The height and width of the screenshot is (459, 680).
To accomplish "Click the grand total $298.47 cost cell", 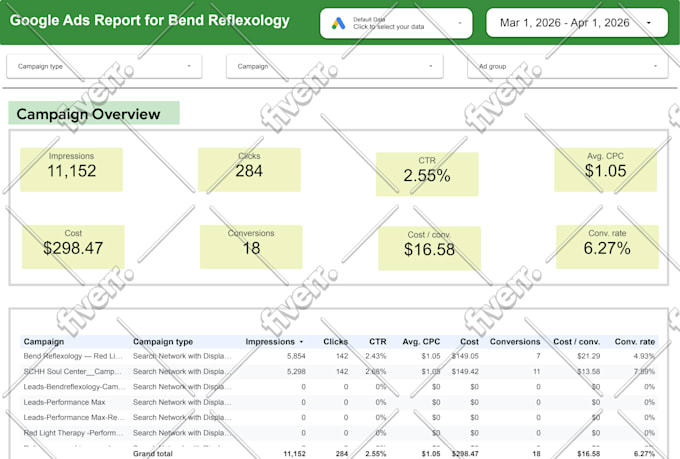I will (465, 453).
